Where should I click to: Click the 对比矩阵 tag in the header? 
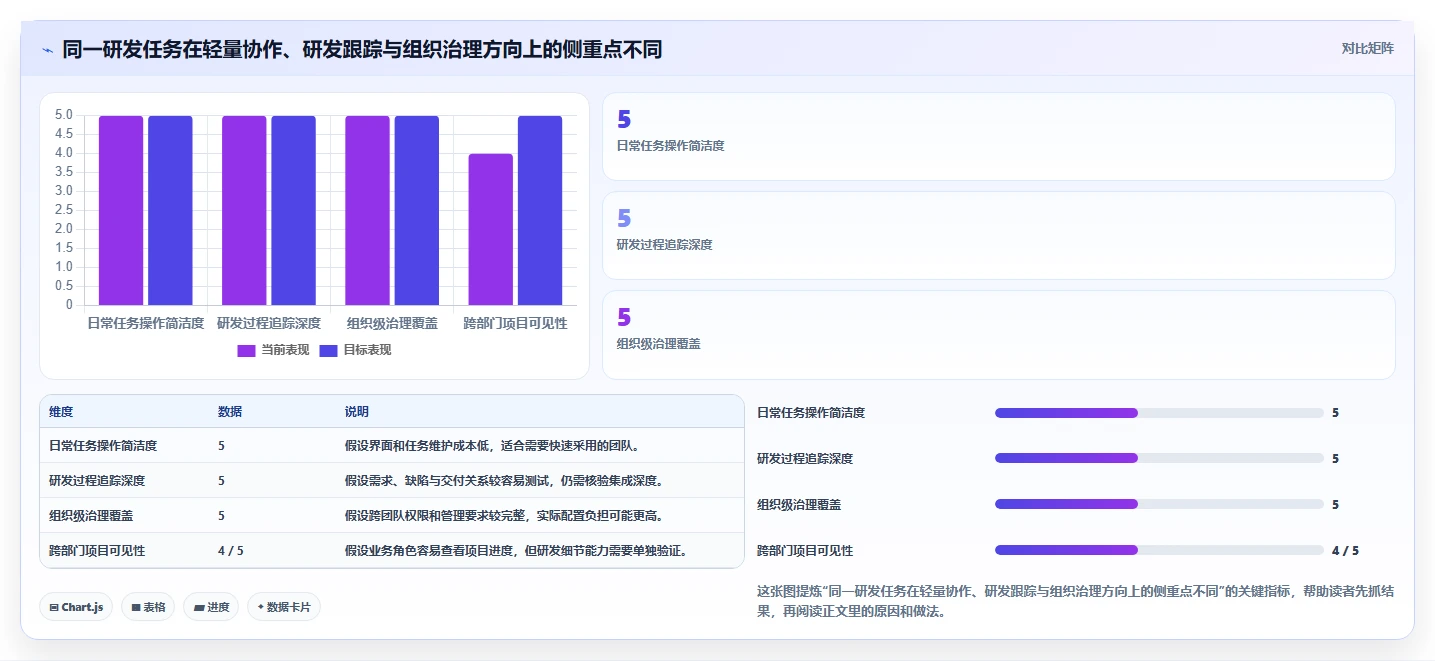click(x=1367, y=48)
